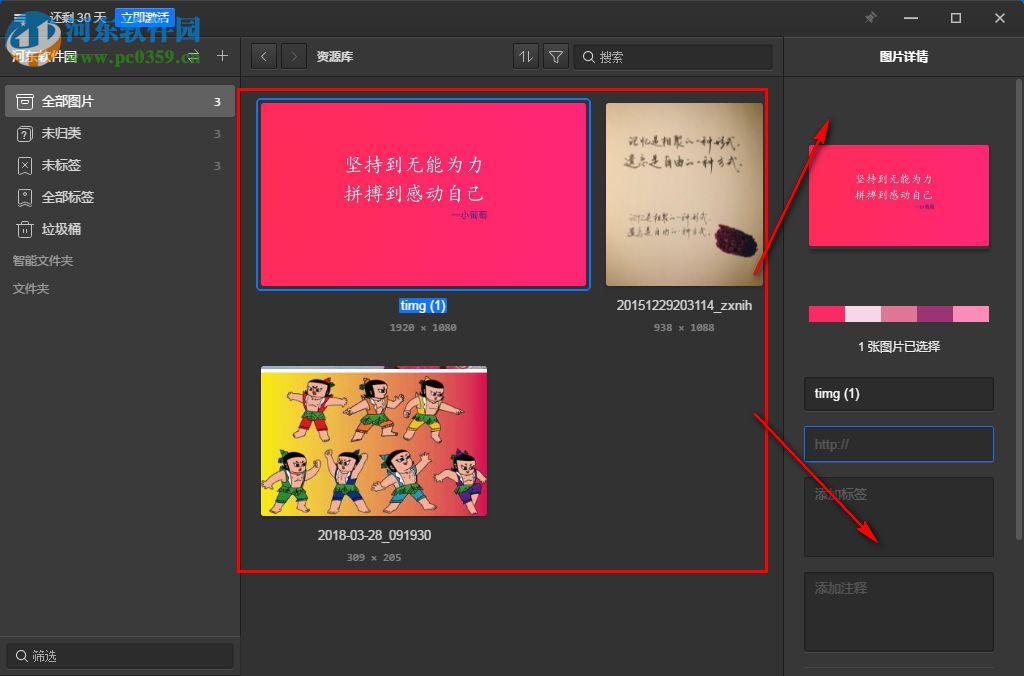
Task: Select the 未标签 untagged filter
Action: (59, 165)
